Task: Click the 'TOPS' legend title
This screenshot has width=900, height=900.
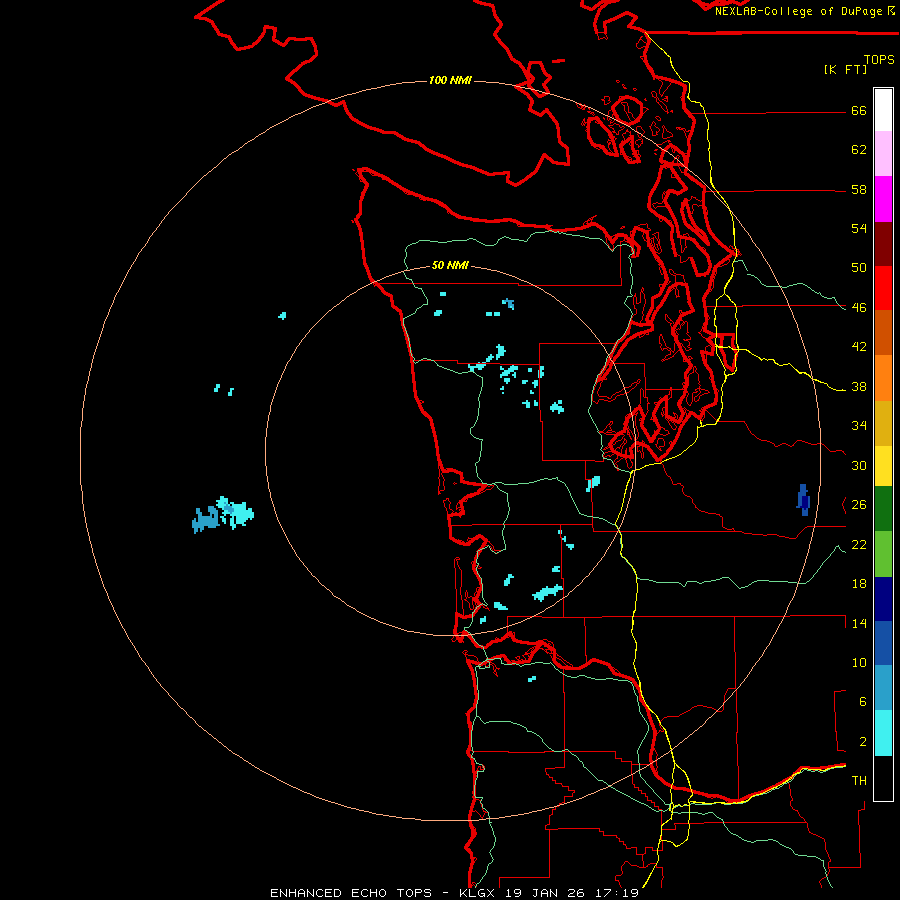Action: [x=879, y=59]
